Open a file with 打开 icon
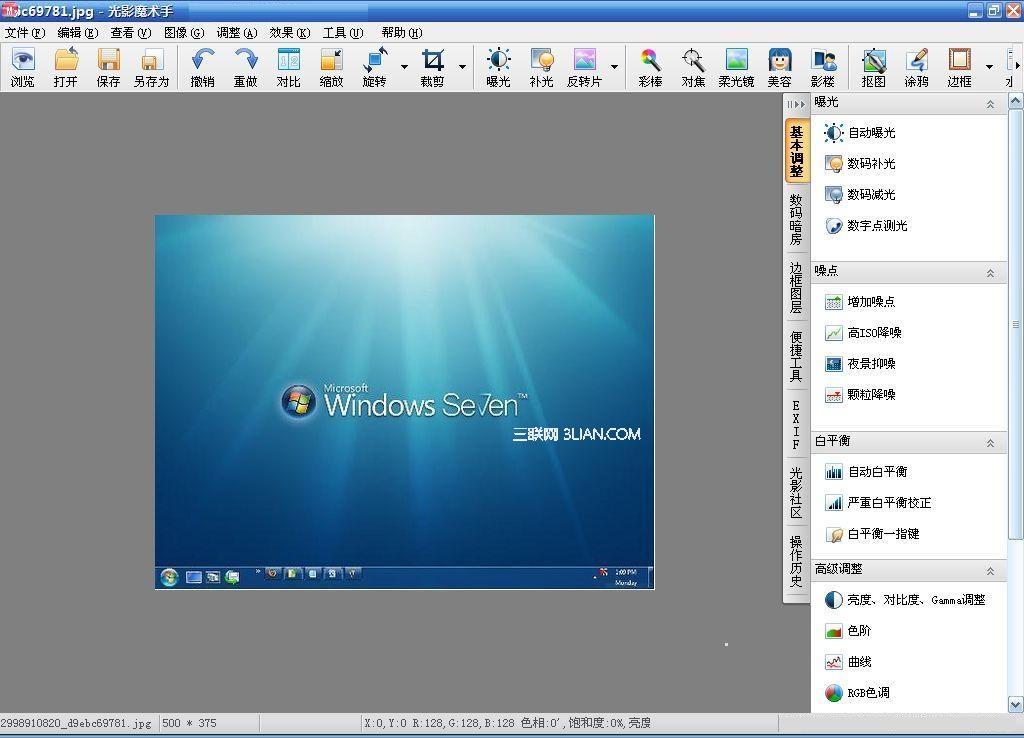This screenshot has height=738, width=1024. point(66,67)
